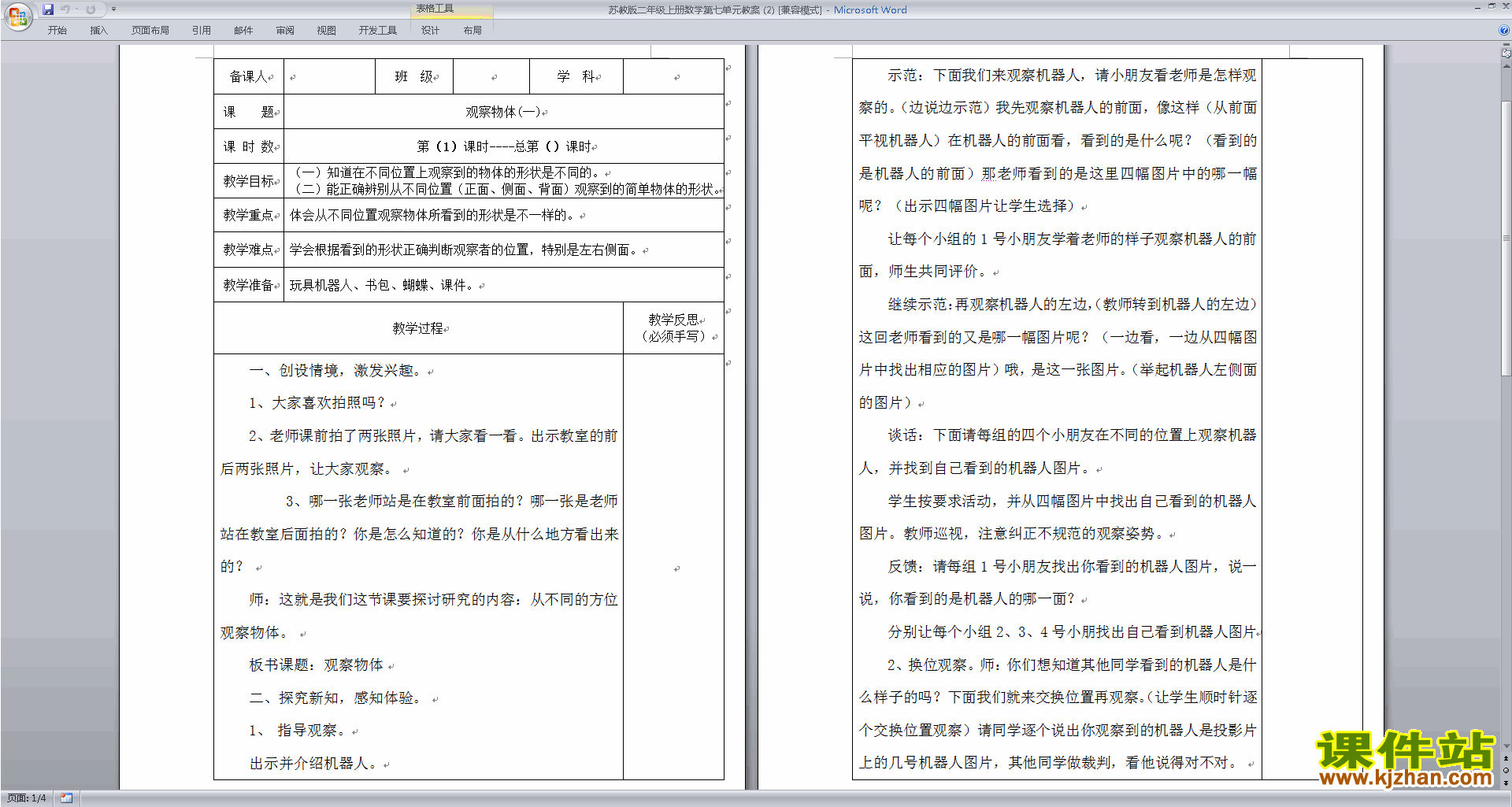1512x807 pixels.
Task: Switch to the 视图 ribbon tab
Action: (327, 30)
